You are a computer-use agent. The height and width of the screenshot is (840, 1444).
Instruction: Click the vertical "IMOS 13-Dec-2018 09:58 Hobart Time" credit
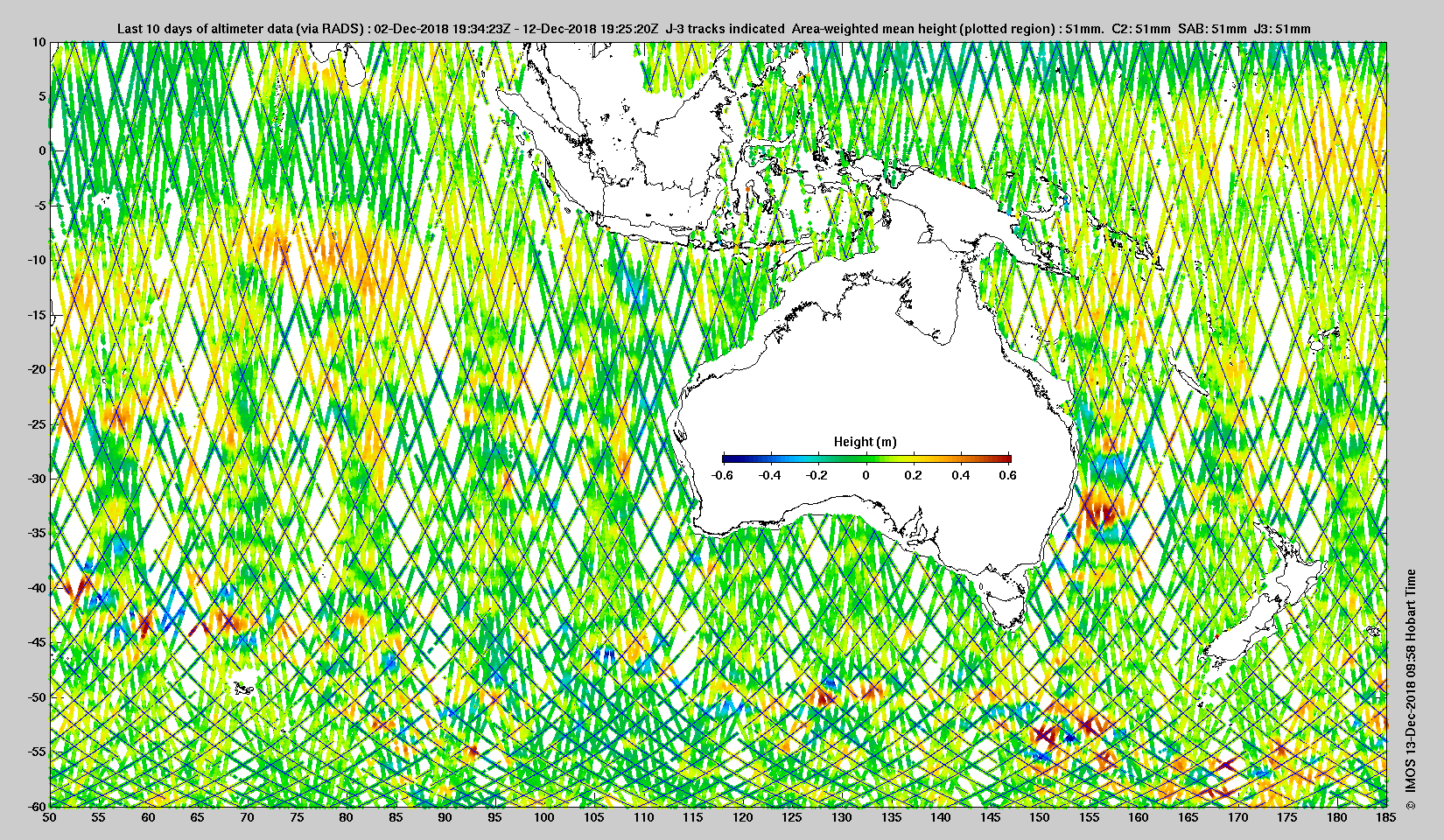click(x=1409, y=690)
